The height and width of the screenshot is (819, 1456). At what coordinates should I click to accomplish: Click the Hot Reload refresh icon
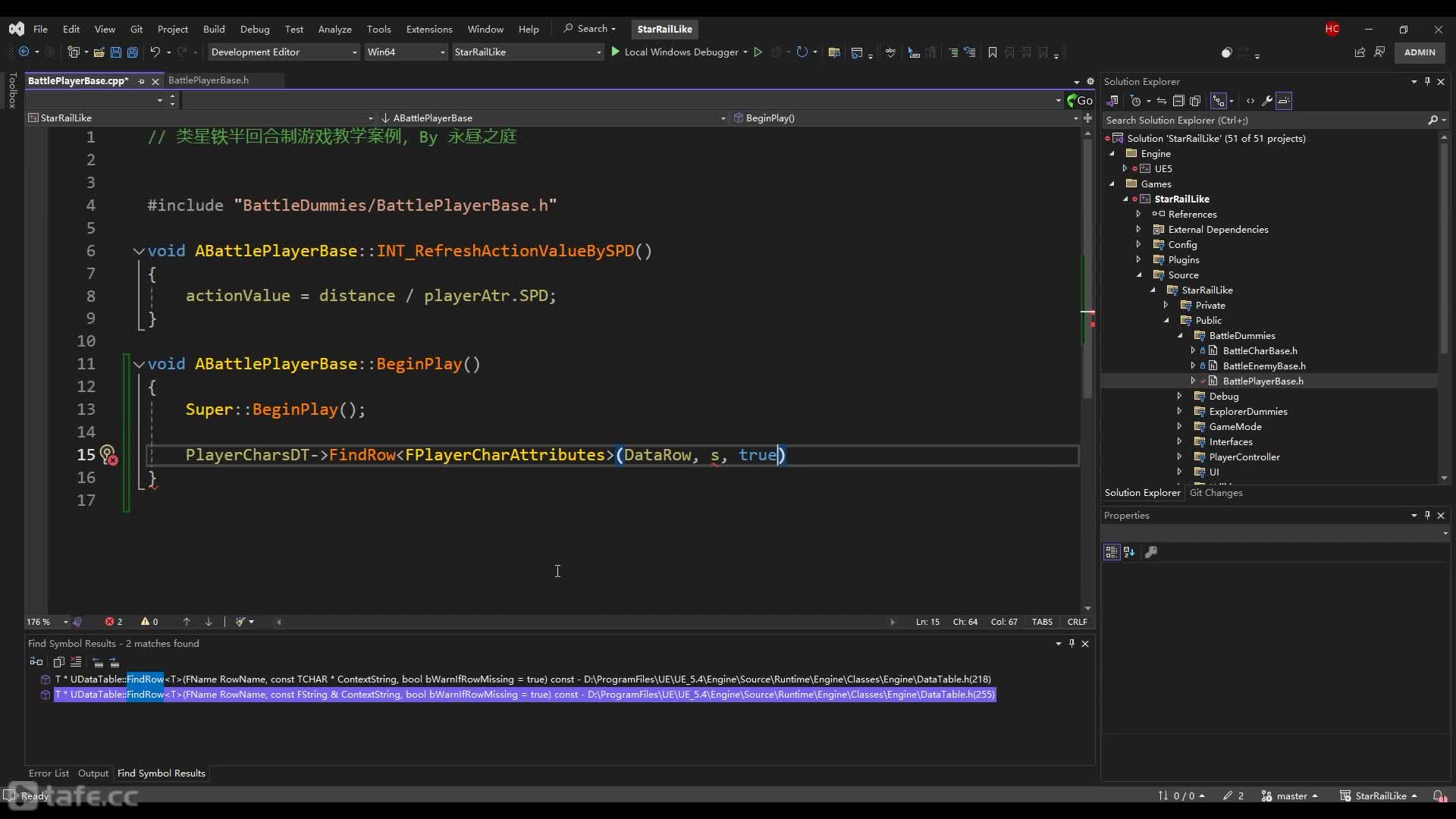click(x=802, y=52)
